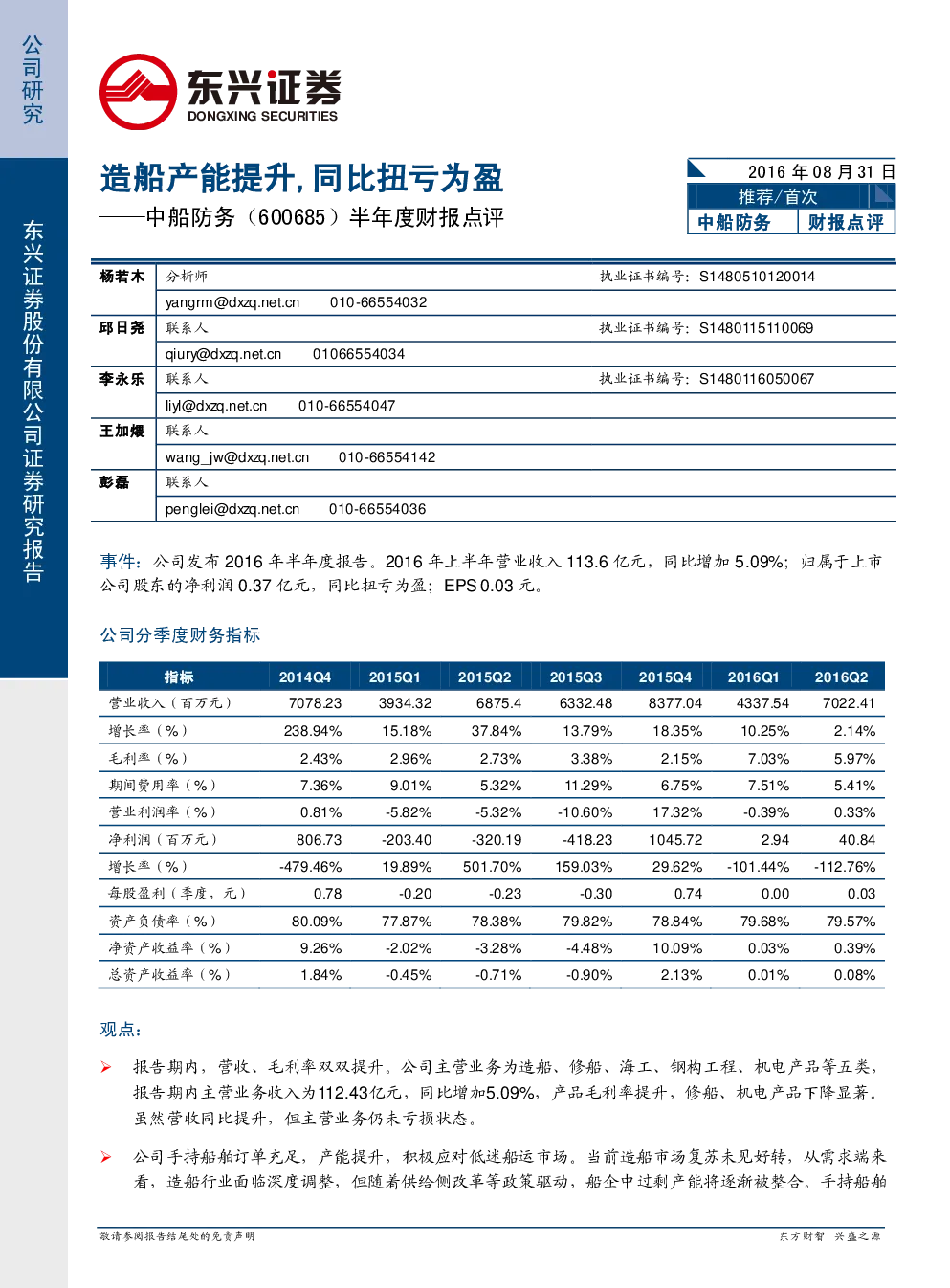
Task: Click table column header 2016Q1
Action: (753, 677)
